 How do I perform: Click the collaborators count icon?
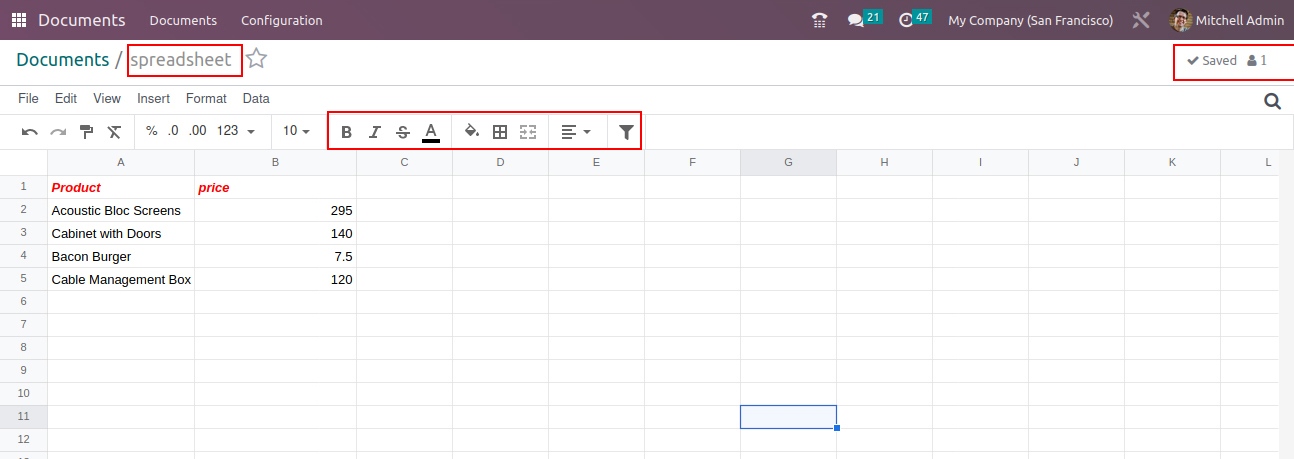1257,61
